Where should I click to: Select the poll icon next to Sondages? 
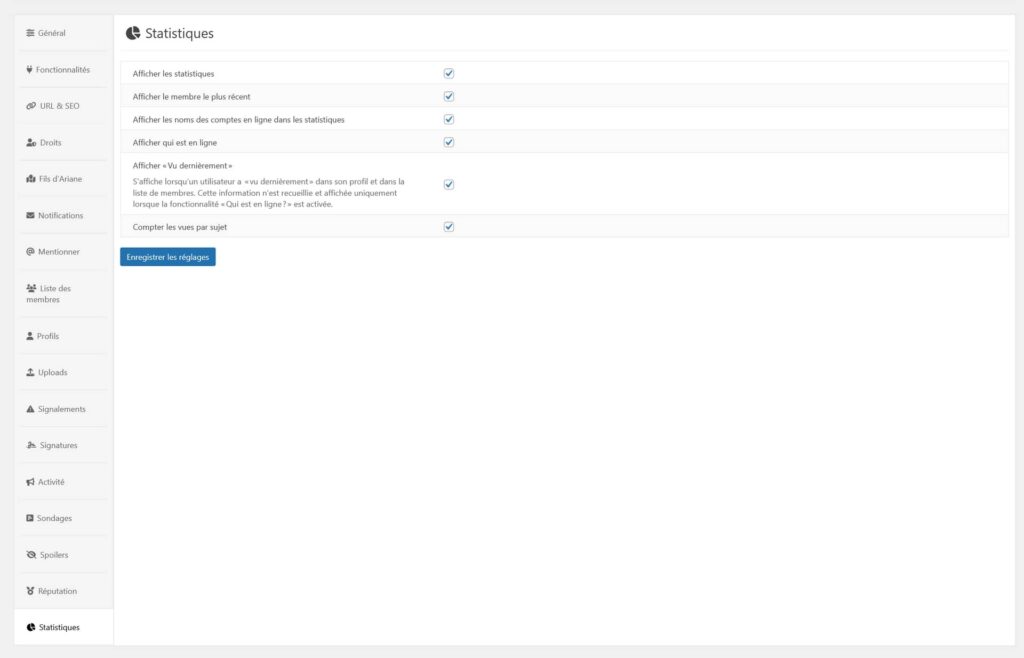28,518
